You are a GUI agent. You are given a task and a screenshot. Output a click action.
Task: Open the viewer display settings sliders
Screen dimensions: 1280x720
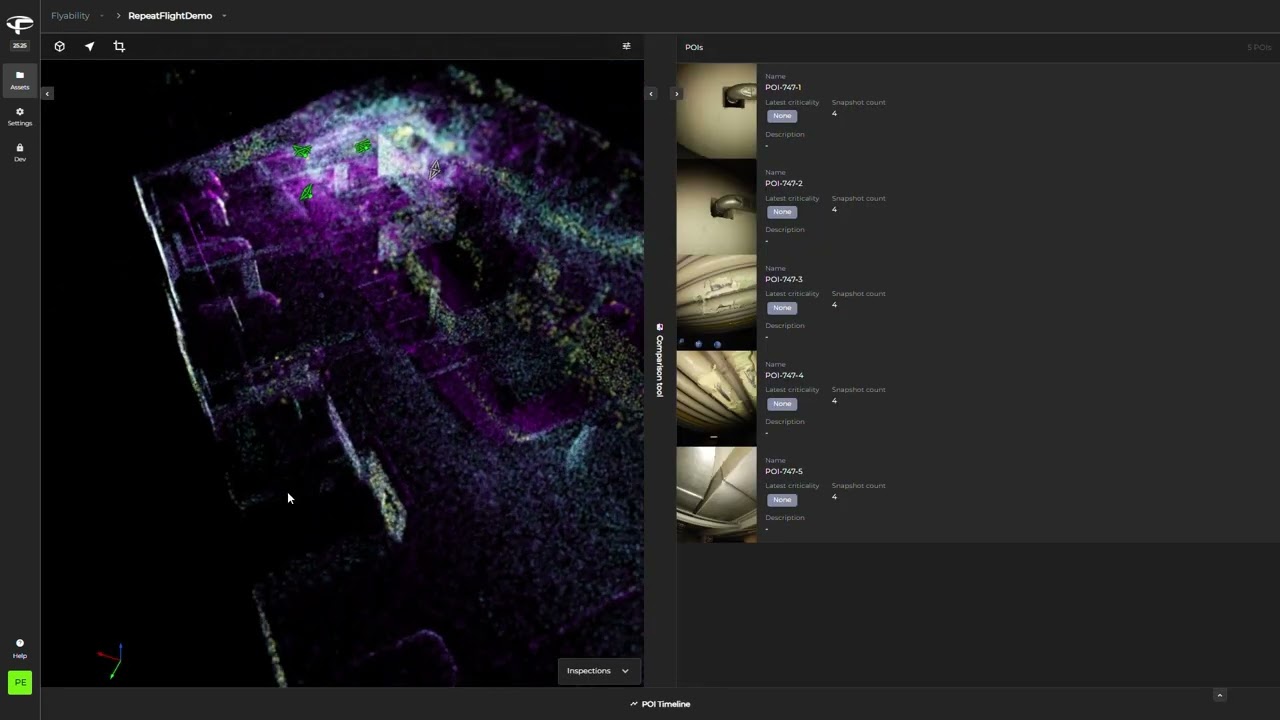(x=626, y=46)
